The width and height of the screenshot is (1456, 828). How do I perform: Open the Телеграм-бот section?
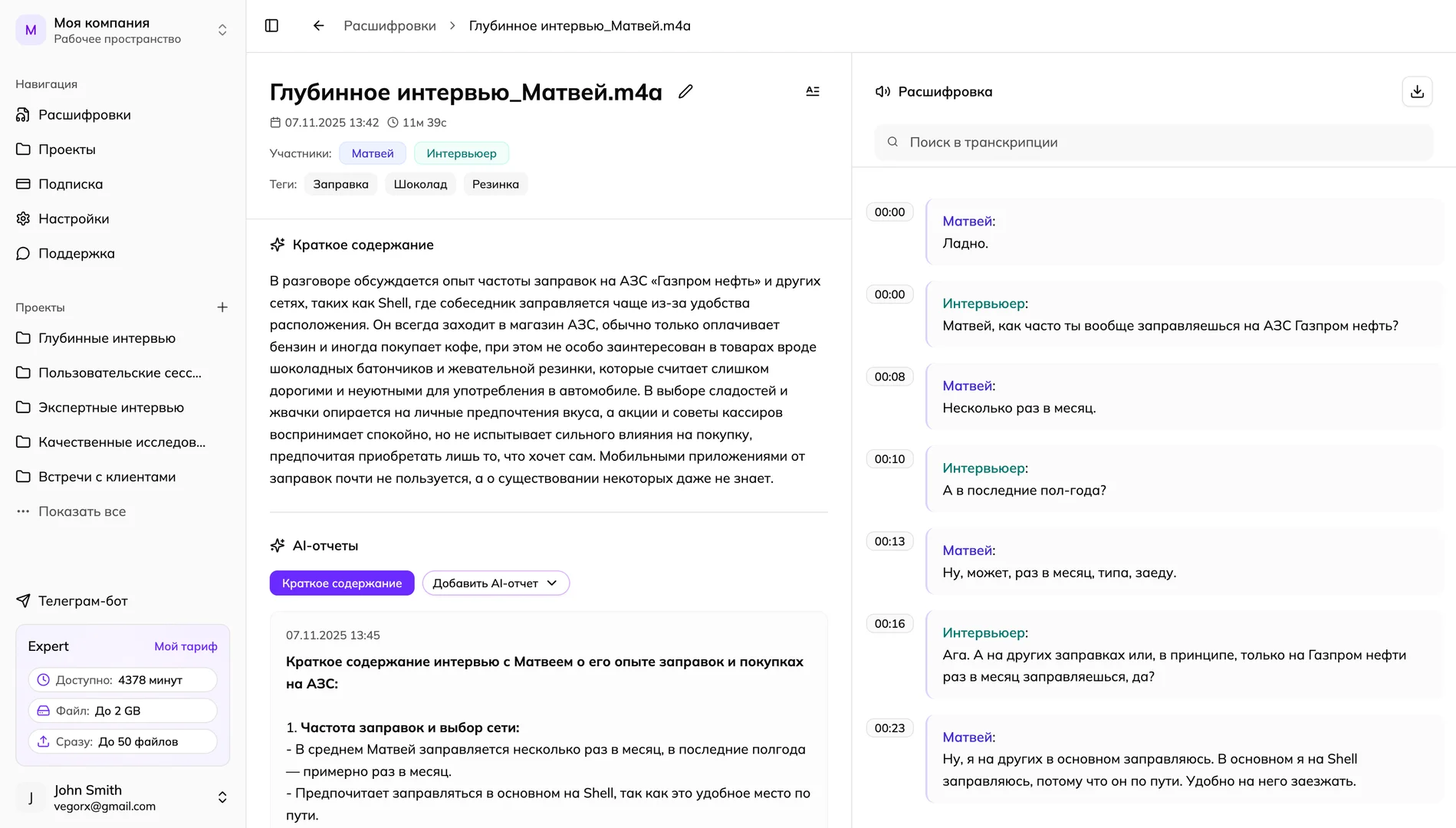coord(81,600)
